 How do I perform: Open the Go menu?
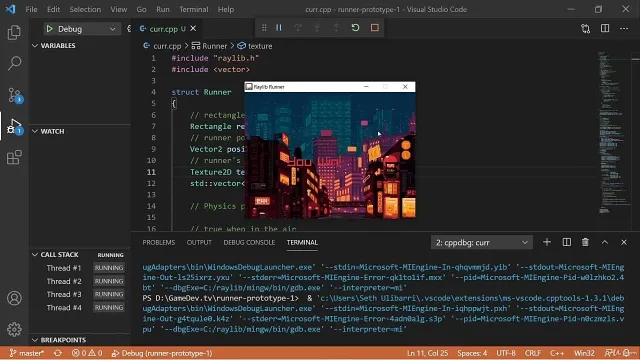[141, 9]
